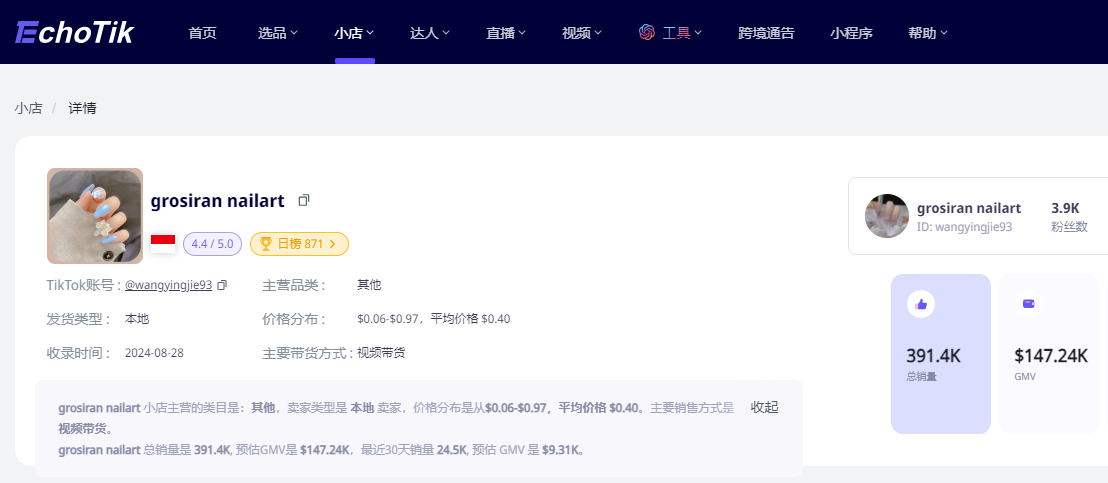The image size is (1108, 483).
Task: Copy the TikTok account handle
Action: point(222,285)
